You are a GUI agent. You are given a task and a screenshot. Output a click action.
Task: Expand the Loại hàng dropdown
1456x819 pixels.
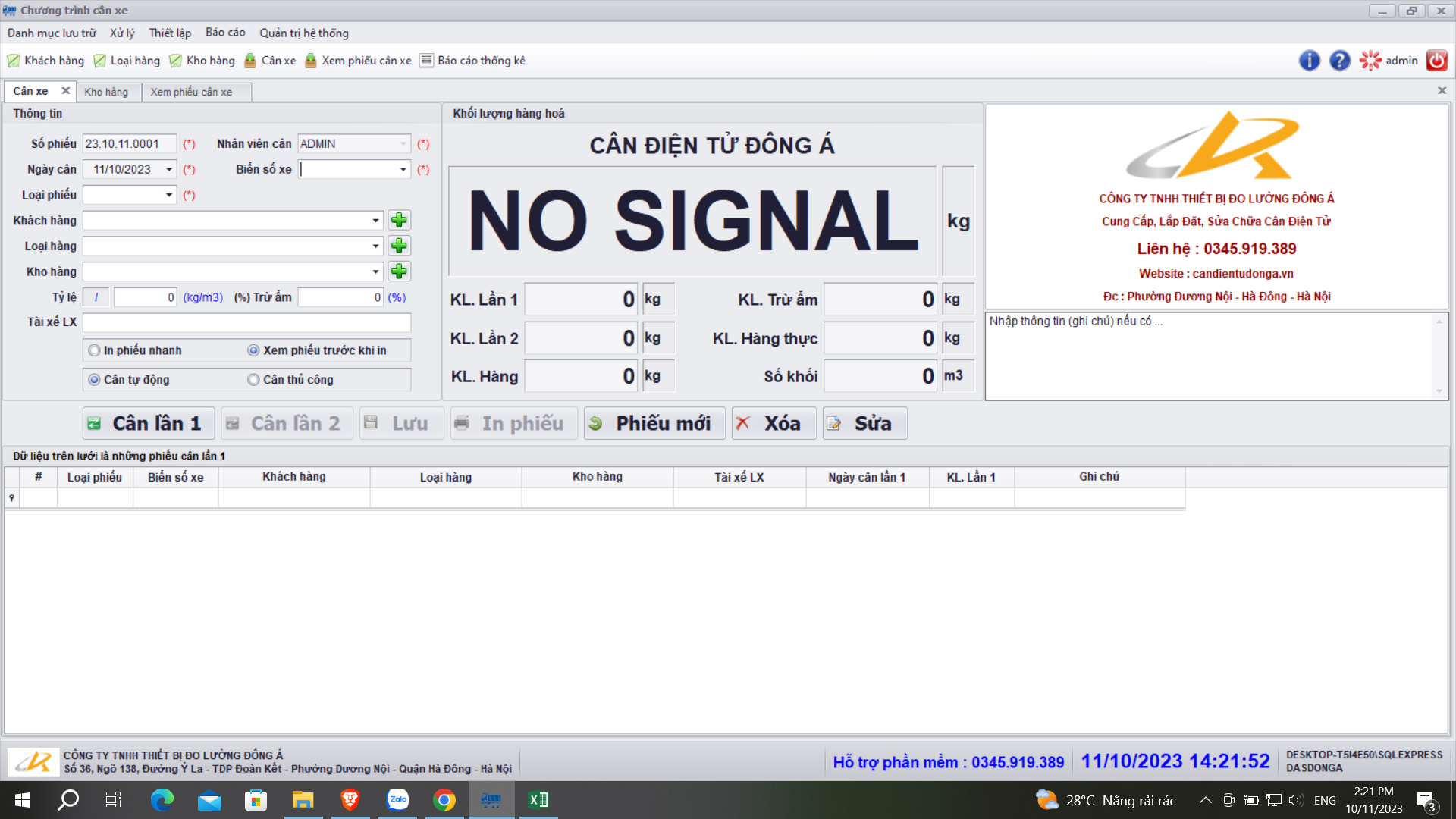[x=375, y=246]
